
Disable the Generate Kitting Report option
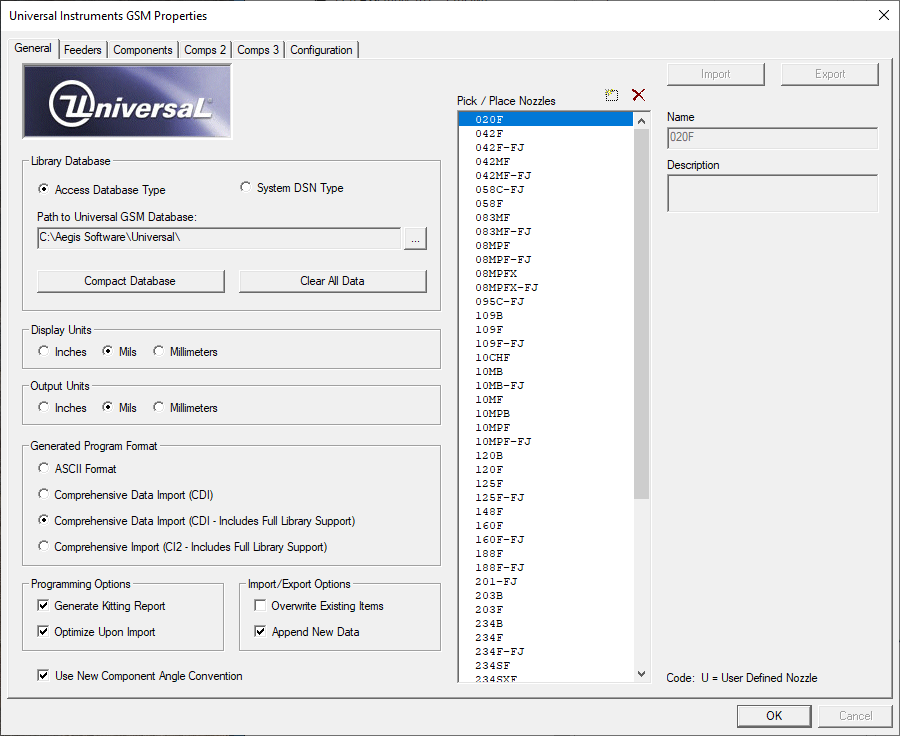(x=43, y=605)
